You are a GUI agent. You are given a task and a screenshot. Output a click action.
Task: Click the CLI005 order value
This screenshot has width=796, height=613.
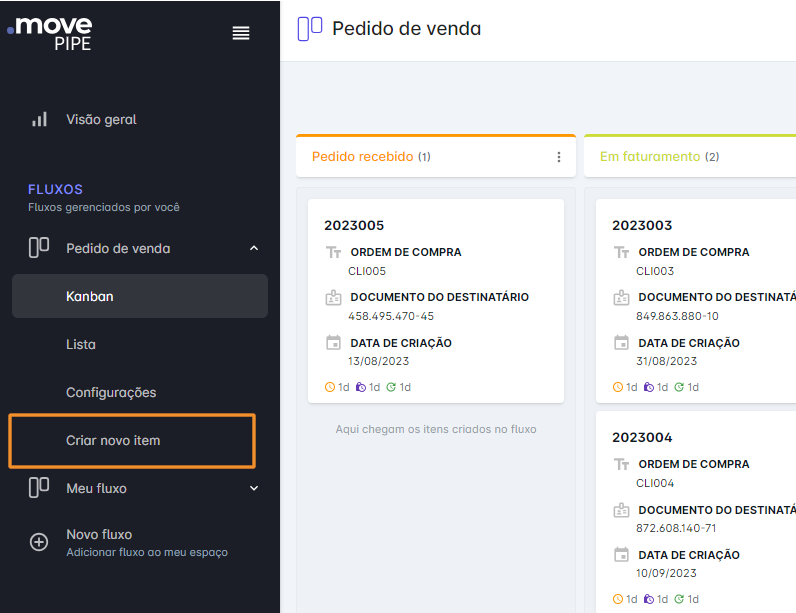click(x=367, y=271)
